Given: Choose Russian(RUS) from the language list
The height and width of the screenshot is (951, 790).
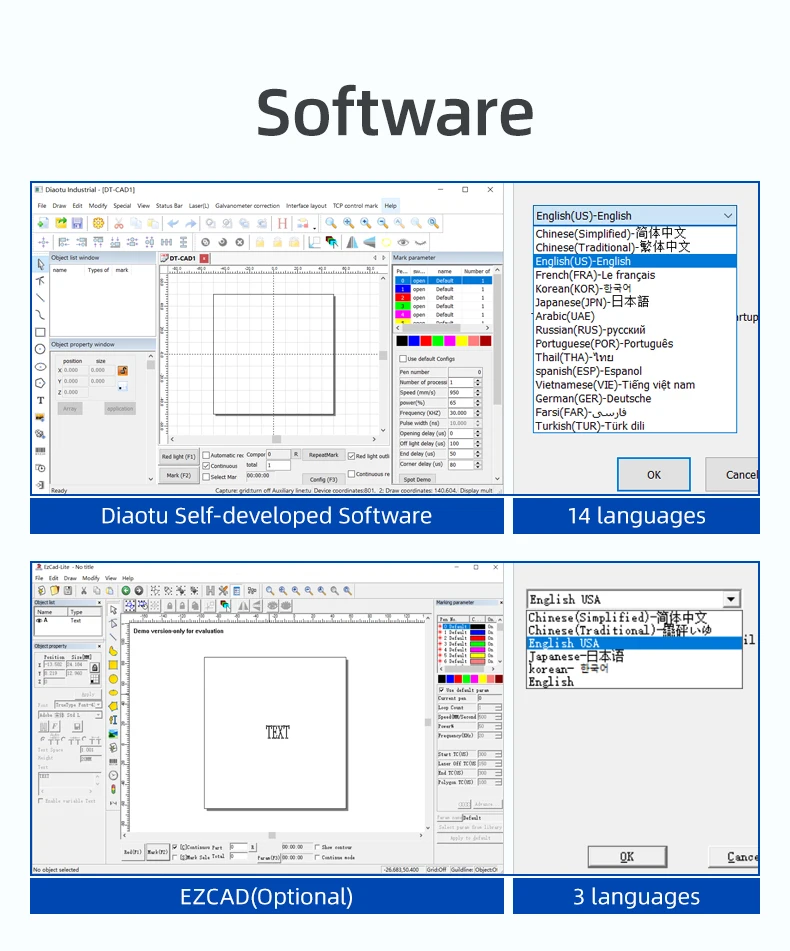Looking at the screenshot, I should click(635, 330).
